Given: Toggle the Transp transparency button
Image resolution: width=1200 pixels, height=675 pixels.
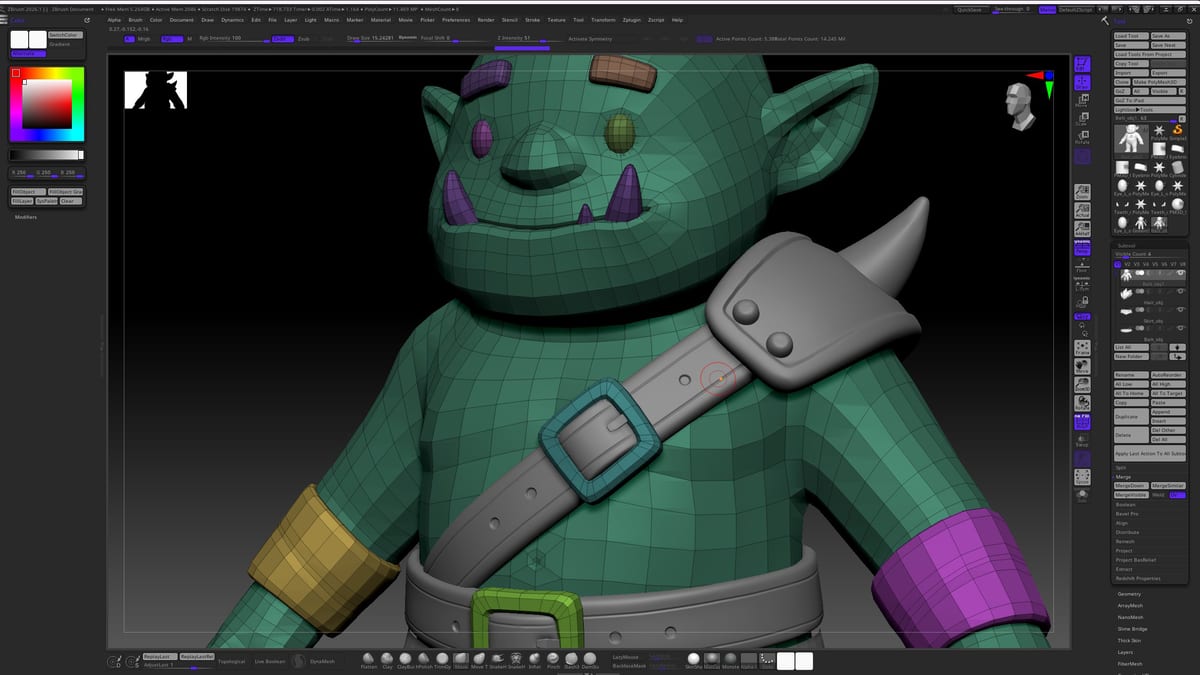Looking at the screenshot, I should 1082,442.
